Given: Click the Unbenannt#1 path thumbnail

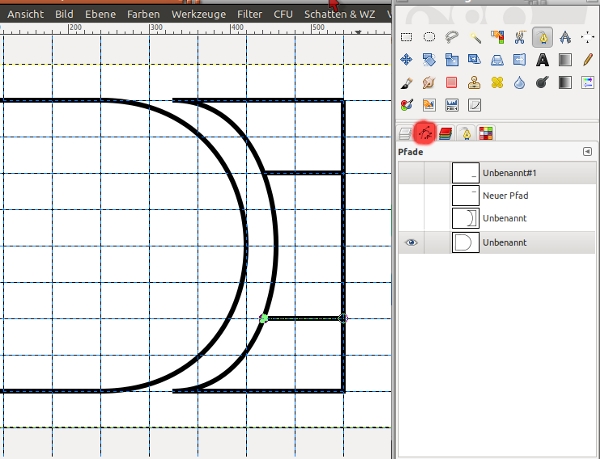Looking at the screenshot, I should [466, 173].
